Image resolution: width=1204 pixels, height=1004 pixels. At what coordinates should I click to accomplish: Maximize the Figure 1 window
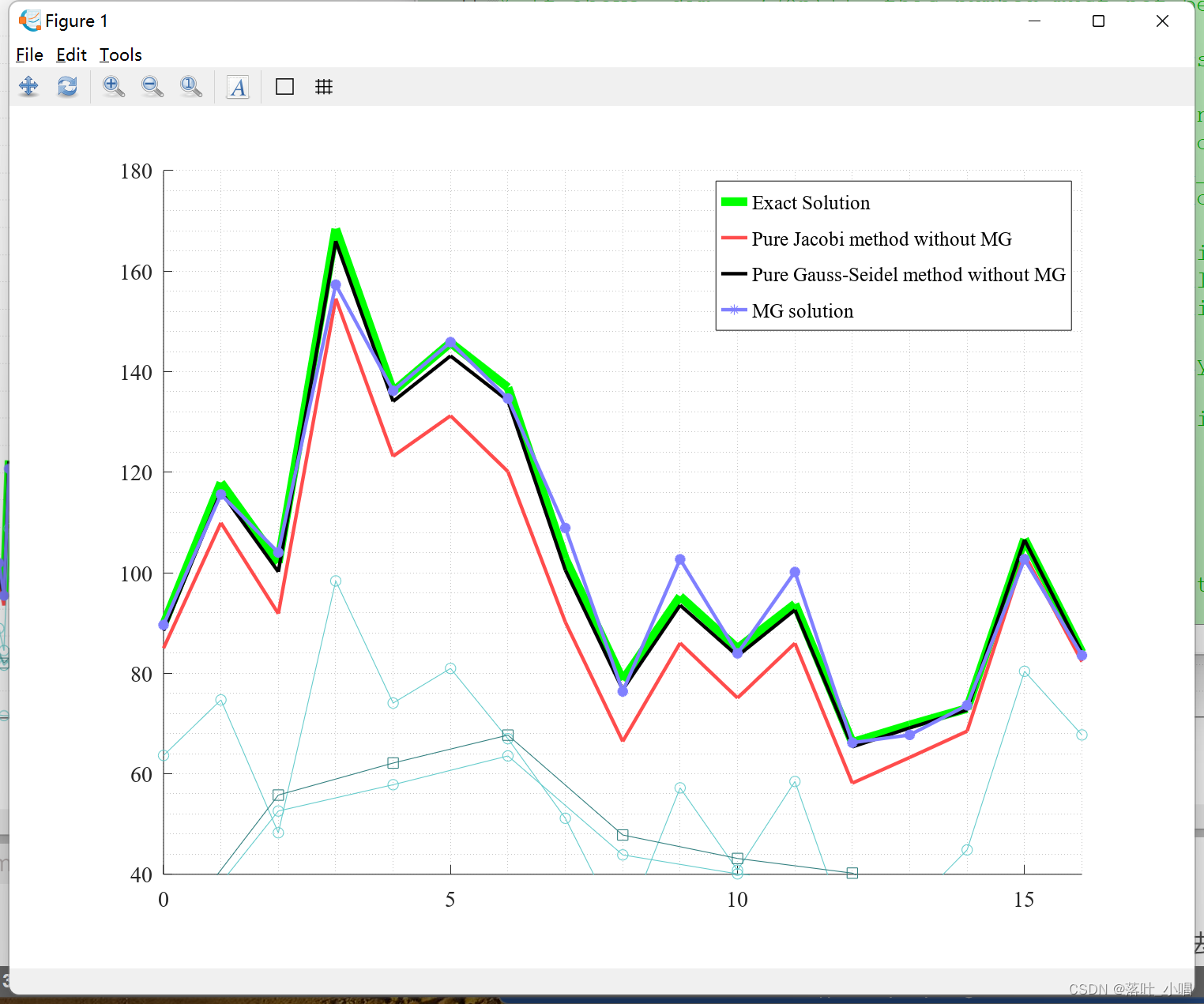coord(1098,21)
